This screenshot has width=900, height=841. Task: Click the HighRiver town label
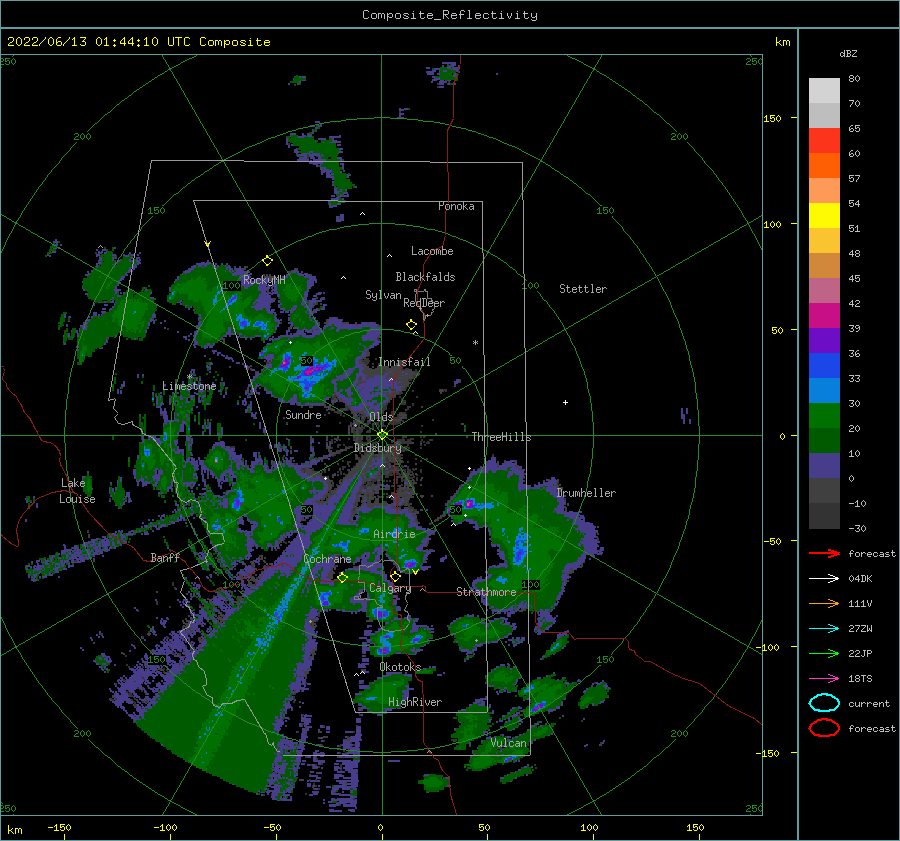pos(414,702)
